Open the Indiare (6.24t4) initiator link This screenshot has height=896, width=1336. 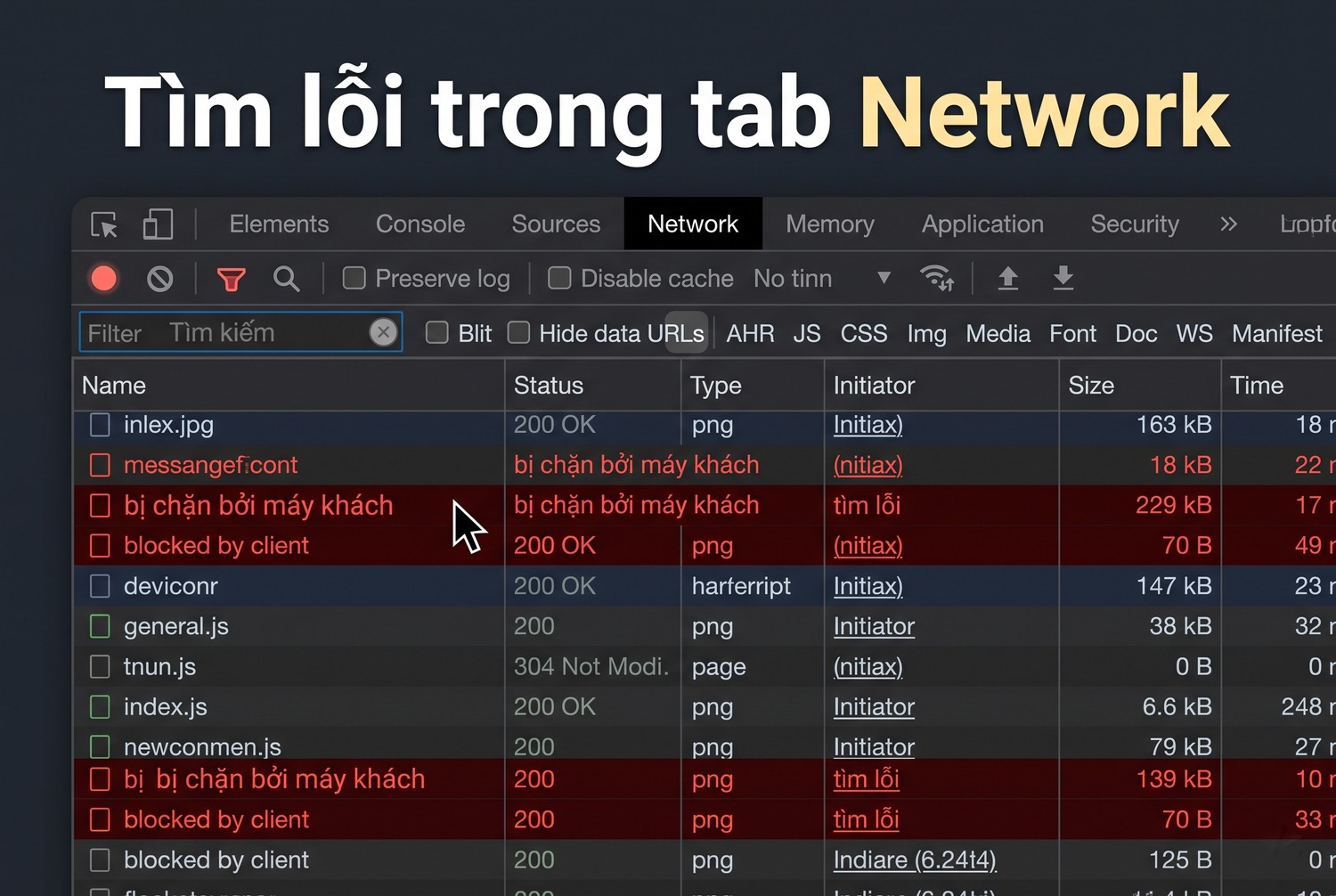(915, 860)
